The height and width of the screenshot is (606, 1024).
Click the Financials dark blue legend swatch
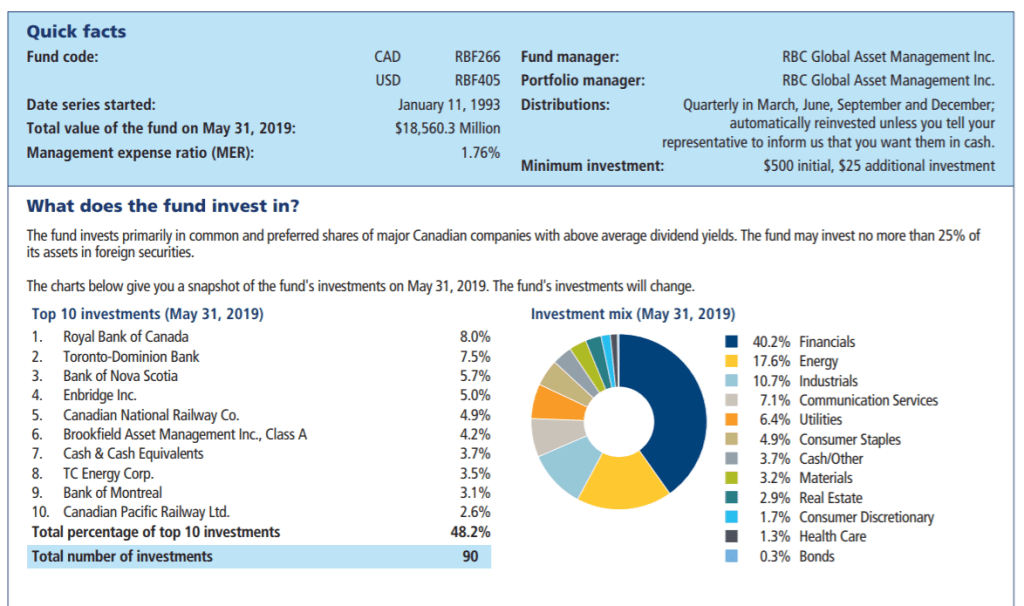(733, 342)
